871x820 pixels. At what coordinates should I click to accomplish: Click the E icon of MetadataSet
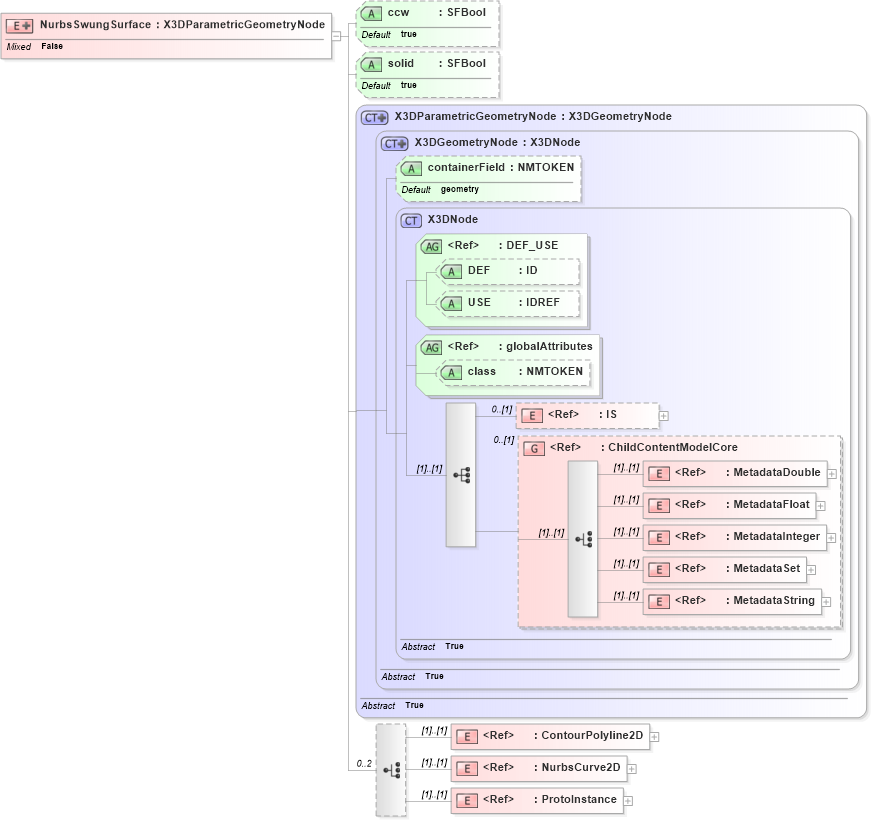pos(659,569)
